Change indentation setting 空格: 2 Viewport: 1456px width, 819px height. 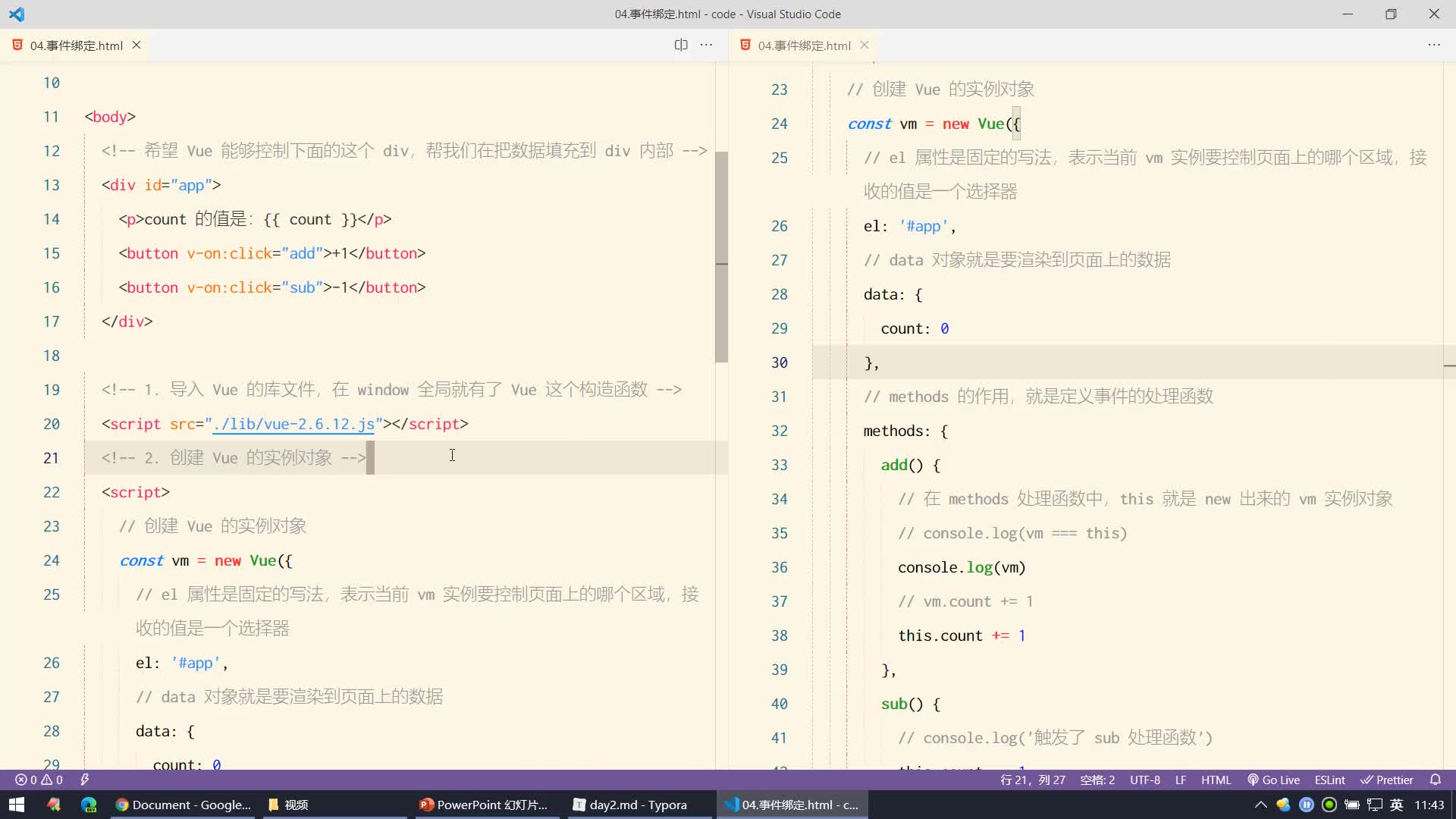[x=1097, y=780]
